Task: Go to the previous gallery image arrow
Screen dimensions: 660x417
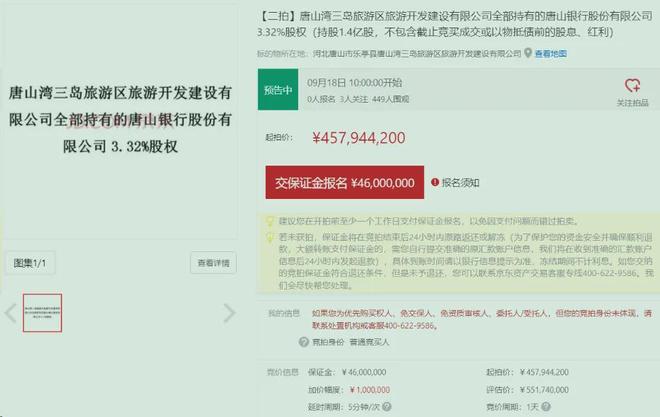Action: (x=11, y=313)
